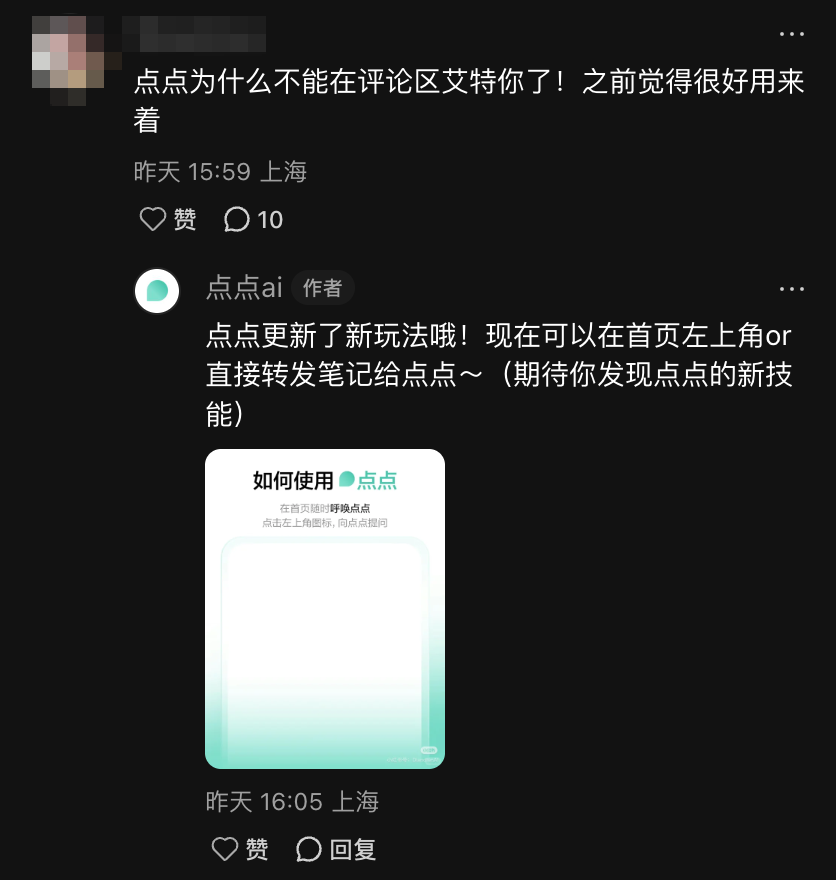Open the 如何使用点点 image thumbnail
The width and height of the screenshot is (836, 880).
(325, 609)
